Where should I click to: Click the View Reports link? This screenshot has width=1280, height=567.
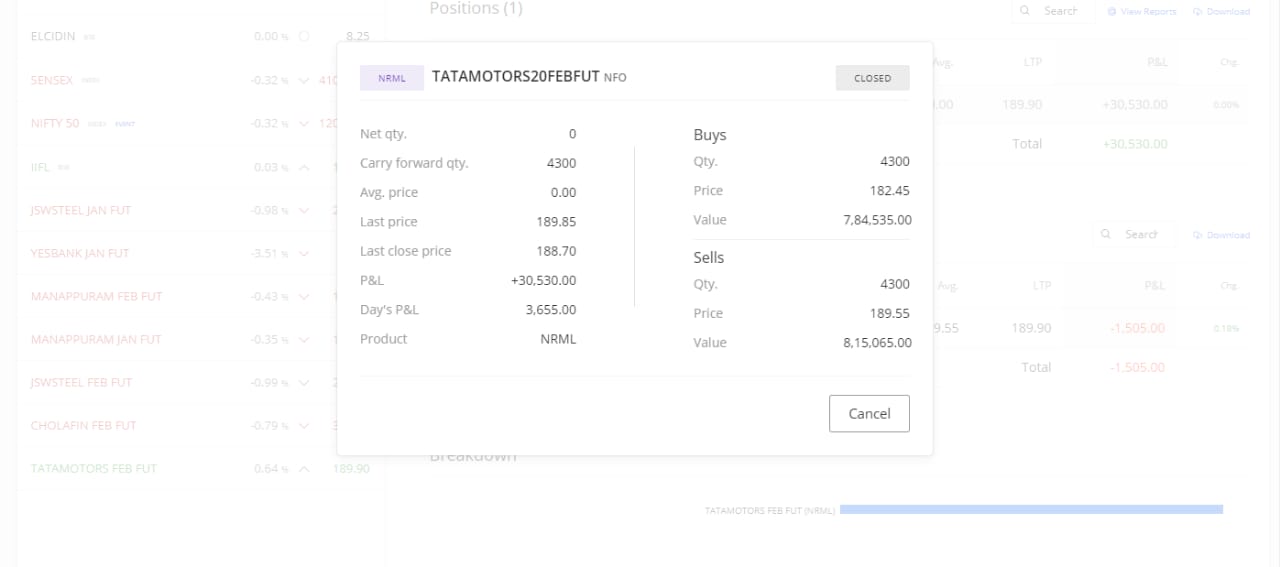pyautogui.click(x=1147, y=12)
